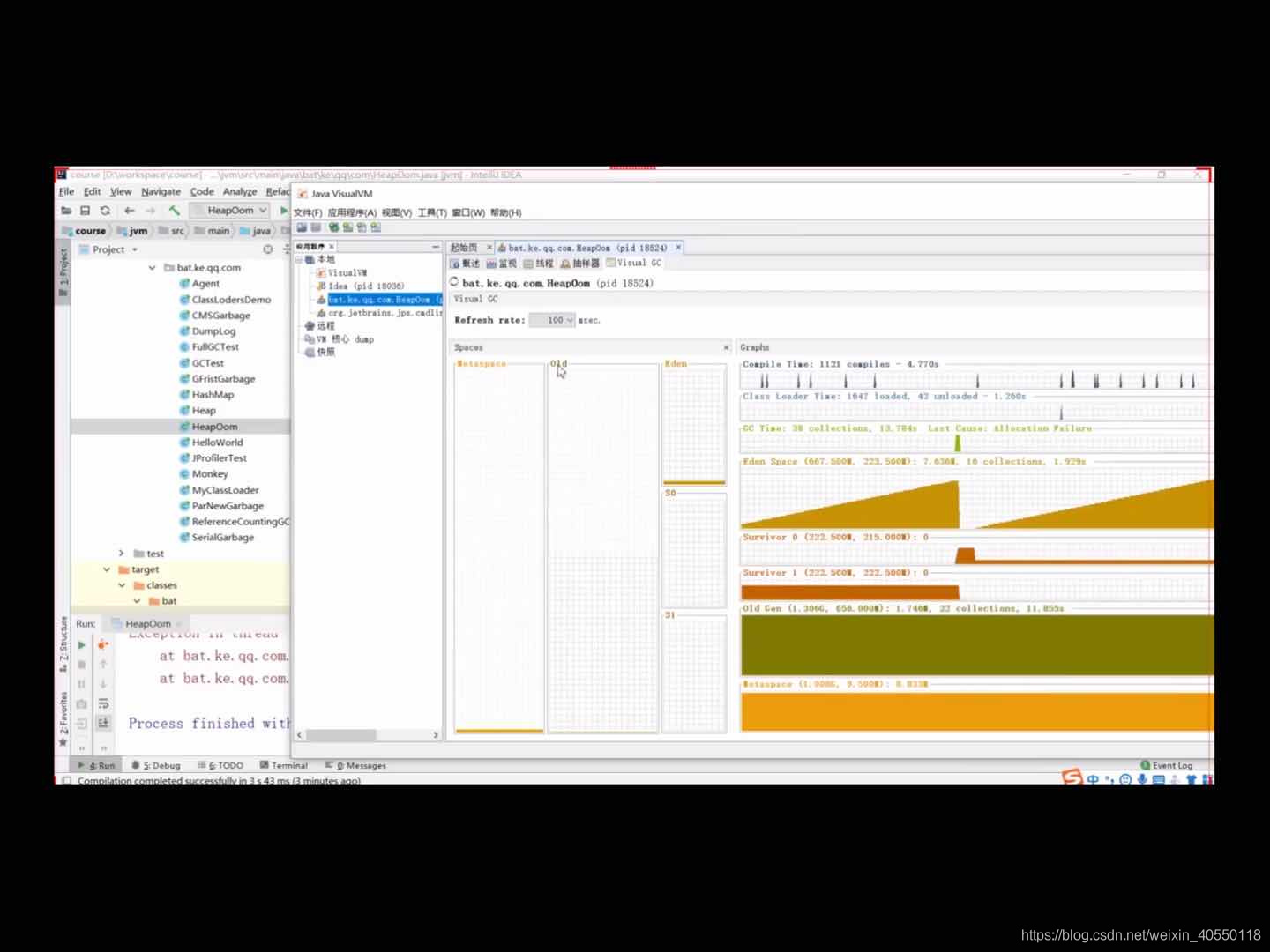Collapse the bat folder under classes
Viewport: 1270px width, 952px height.
(x=137, y=601)
